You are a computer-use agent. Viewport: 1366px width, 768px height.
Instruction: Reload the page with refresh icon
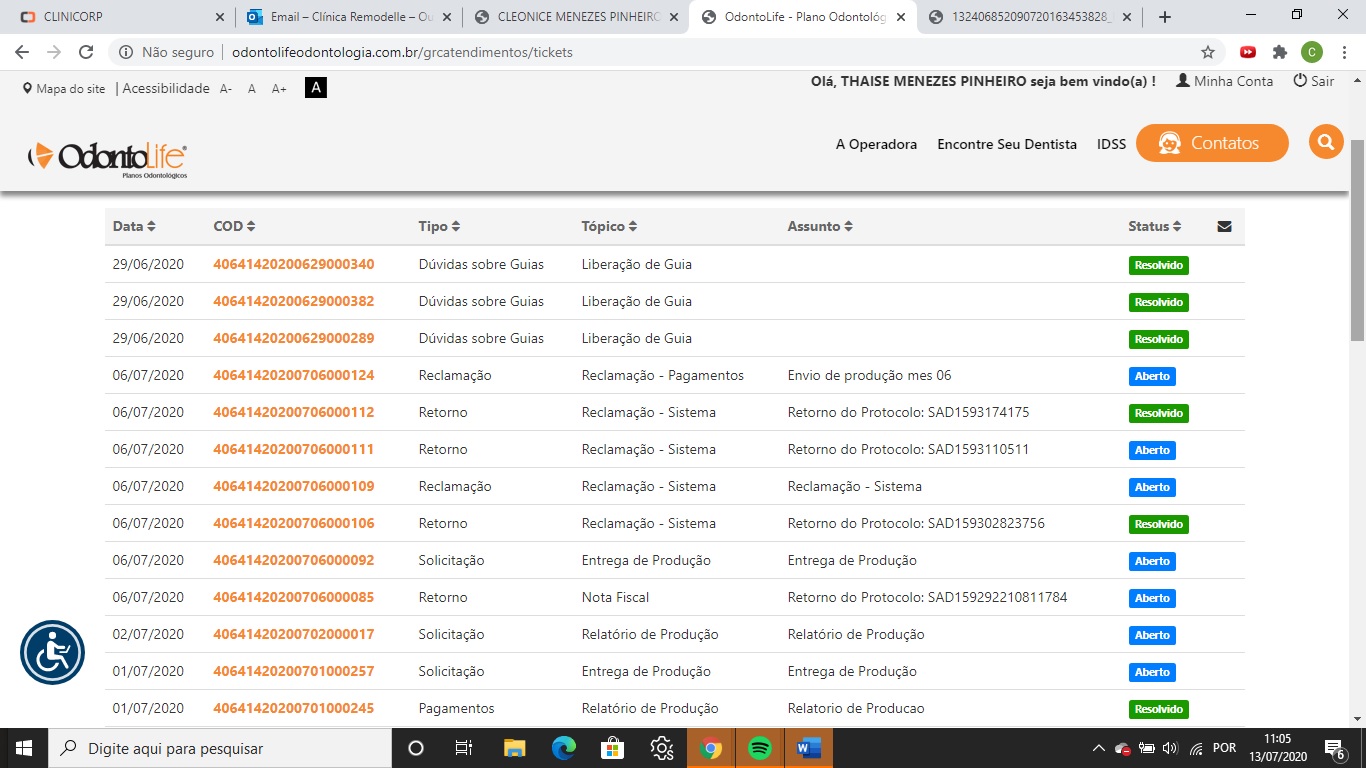click(x=86, y=52)
